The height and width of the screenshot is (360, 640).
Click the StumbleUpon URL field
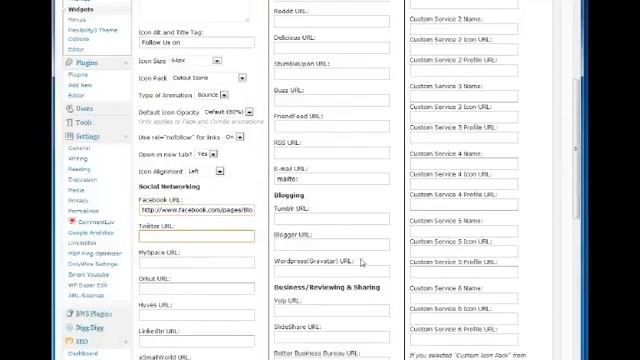point(332,74)
